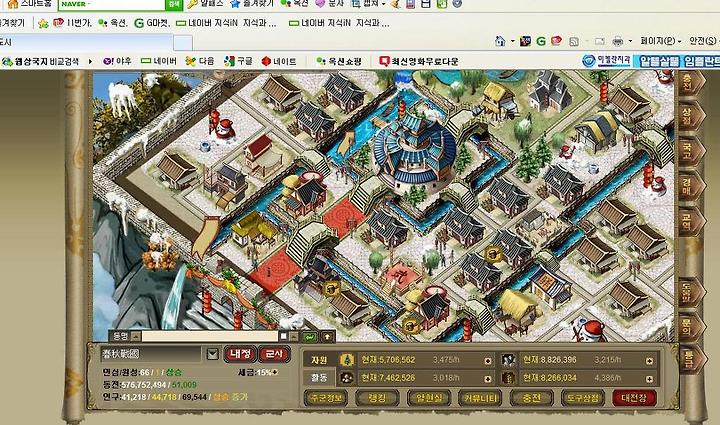
Task: Toggle the small white chat checkbox
Action: click(283, 336)
